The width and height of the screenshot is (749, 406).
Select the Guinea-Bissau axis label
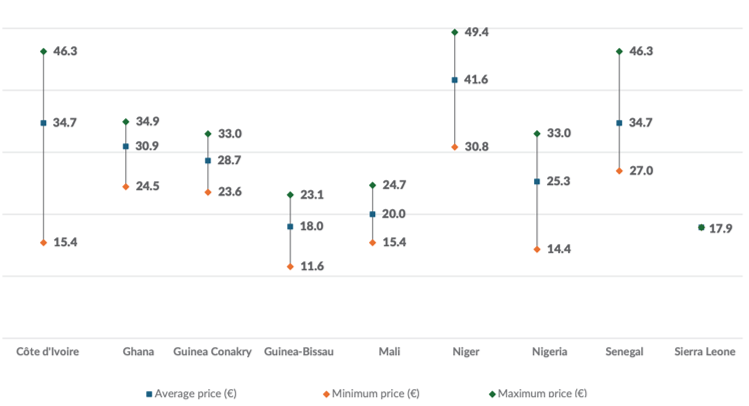(298, 352)
